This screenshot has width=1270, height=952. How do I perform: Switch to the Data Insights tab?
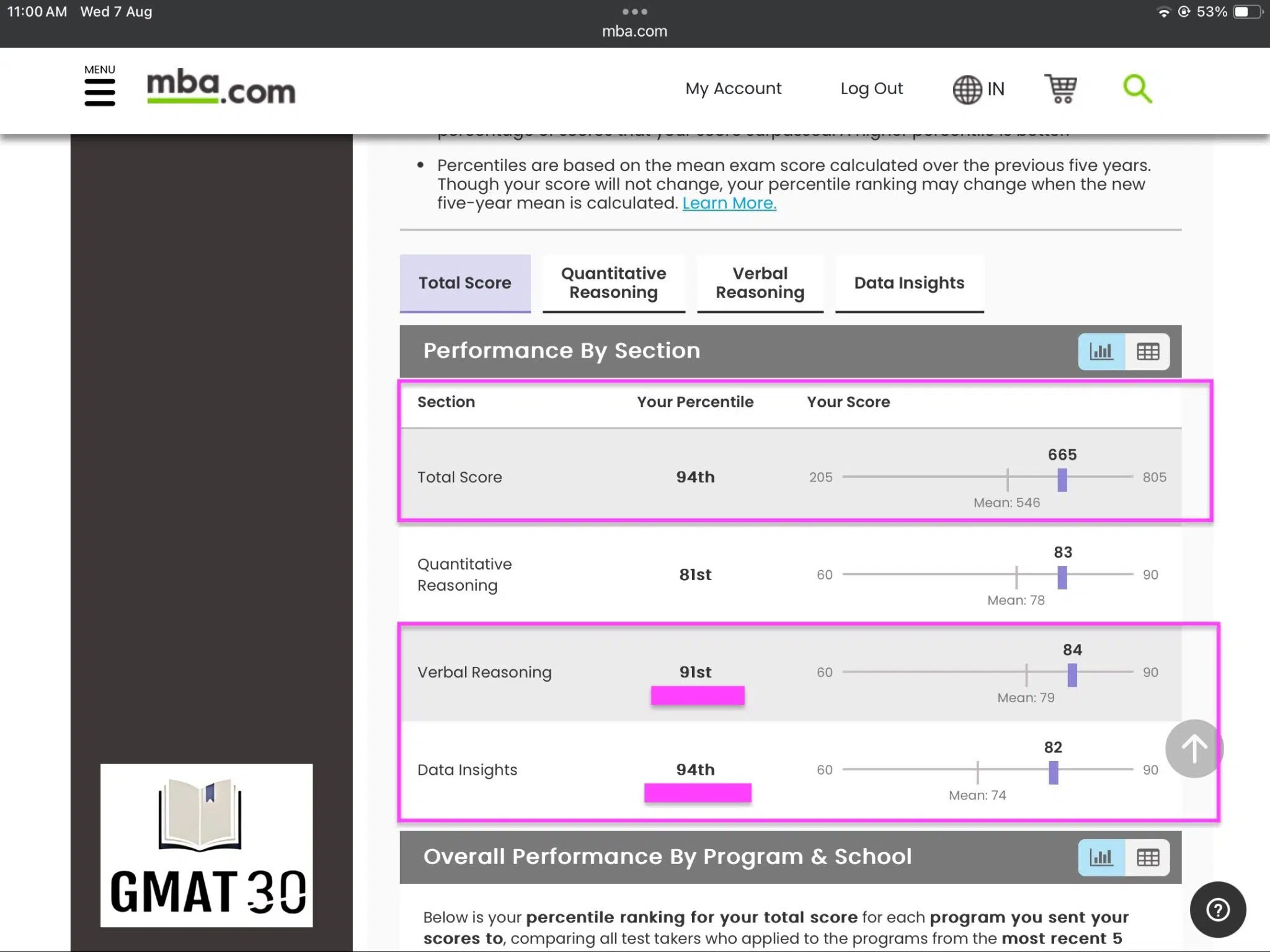(x=909, y=283)
